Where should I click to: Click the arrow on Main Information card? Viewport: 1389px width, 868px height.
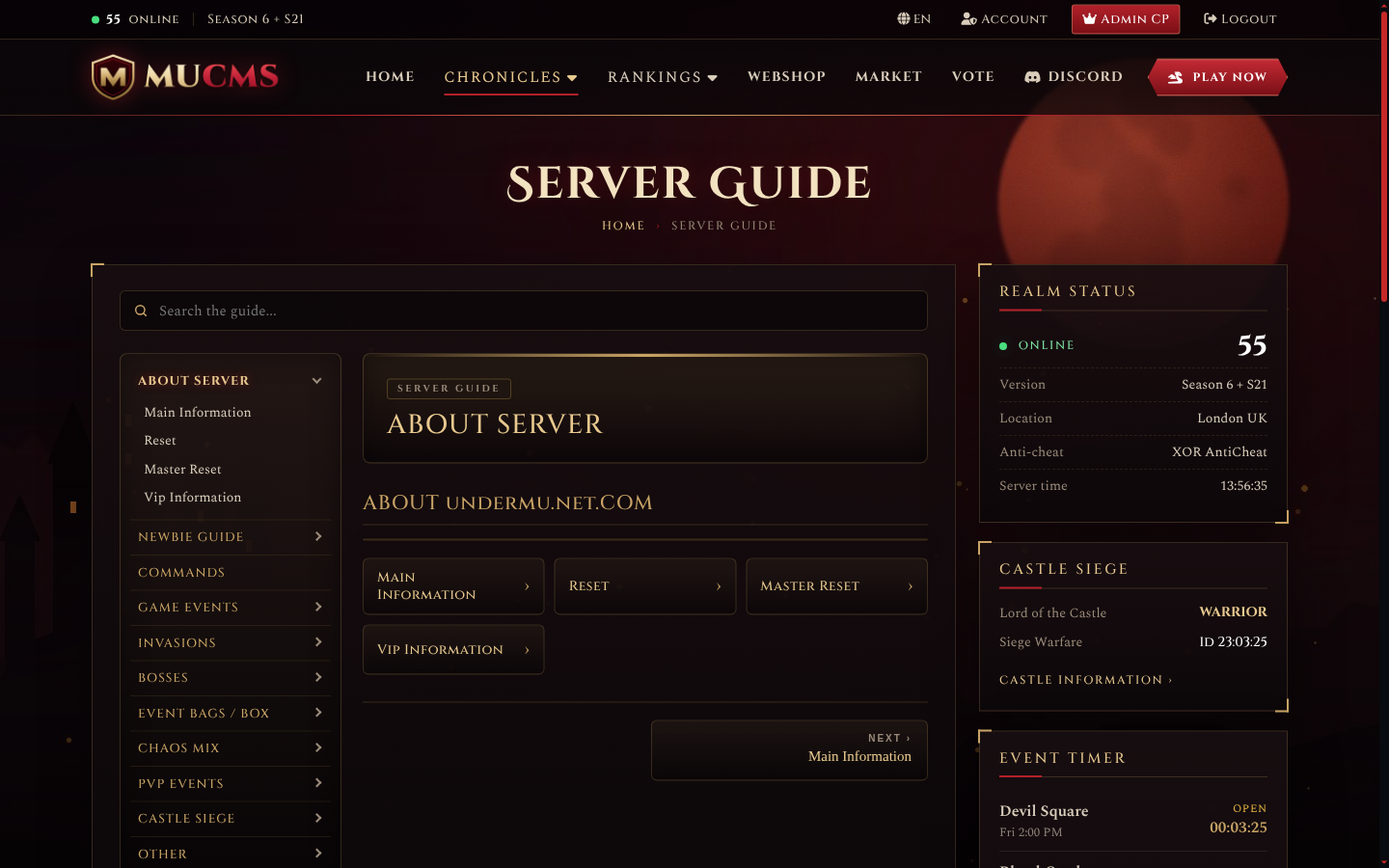click(x=527, y=586)
